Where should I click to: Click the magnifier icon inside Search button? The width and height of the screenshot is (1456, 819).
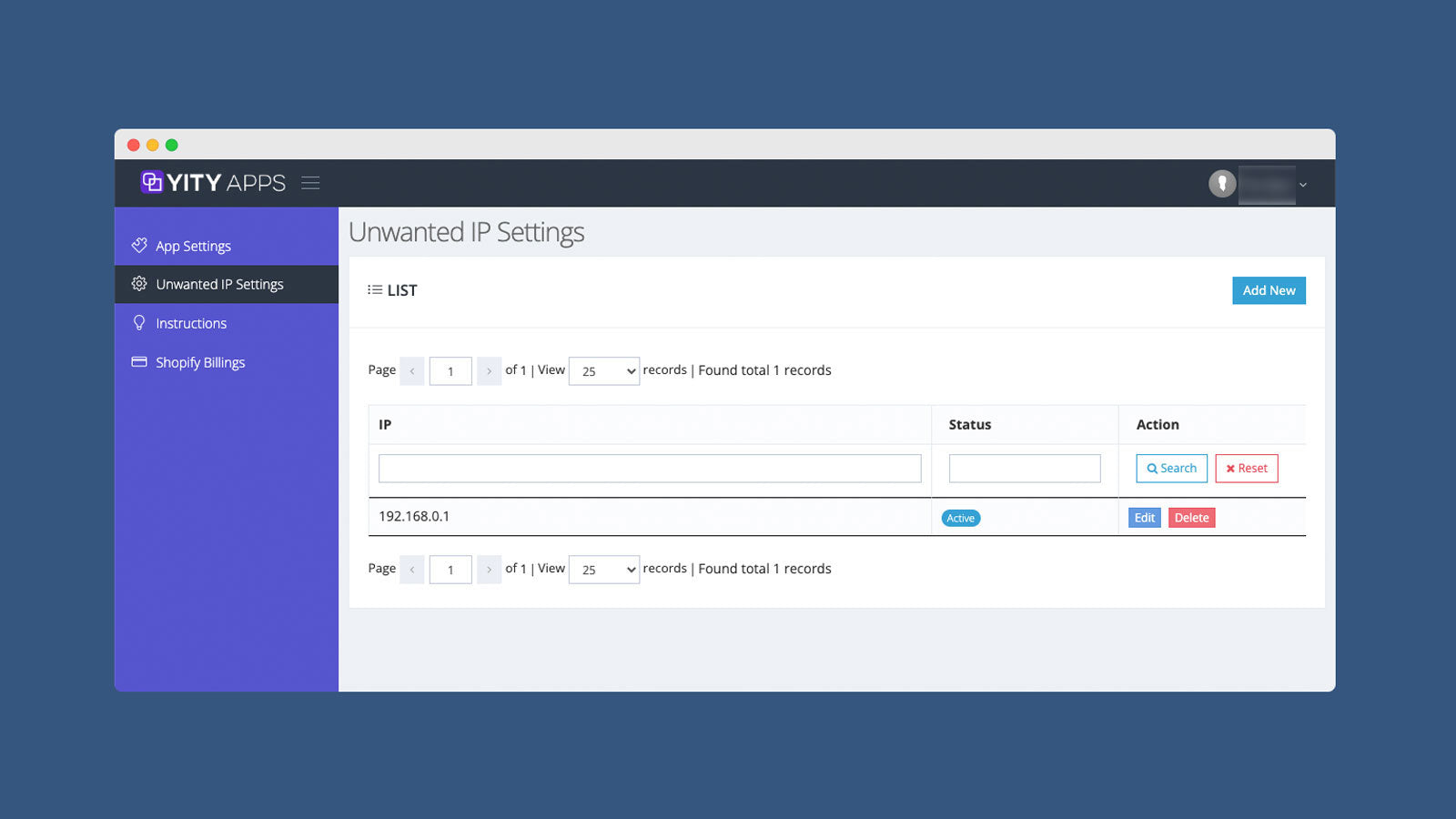pos(1153,469)
